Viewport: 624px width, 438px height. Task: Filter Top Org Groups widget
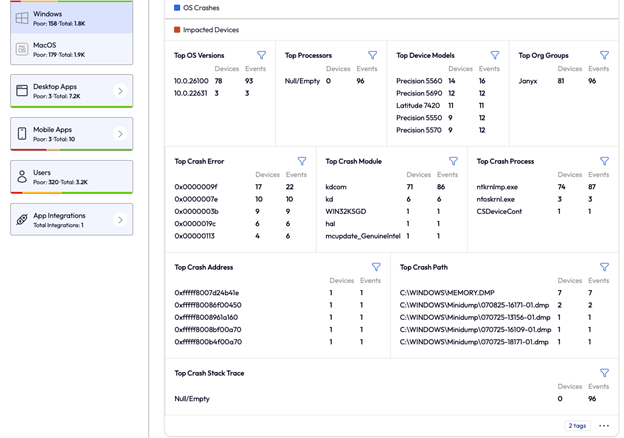604,55
